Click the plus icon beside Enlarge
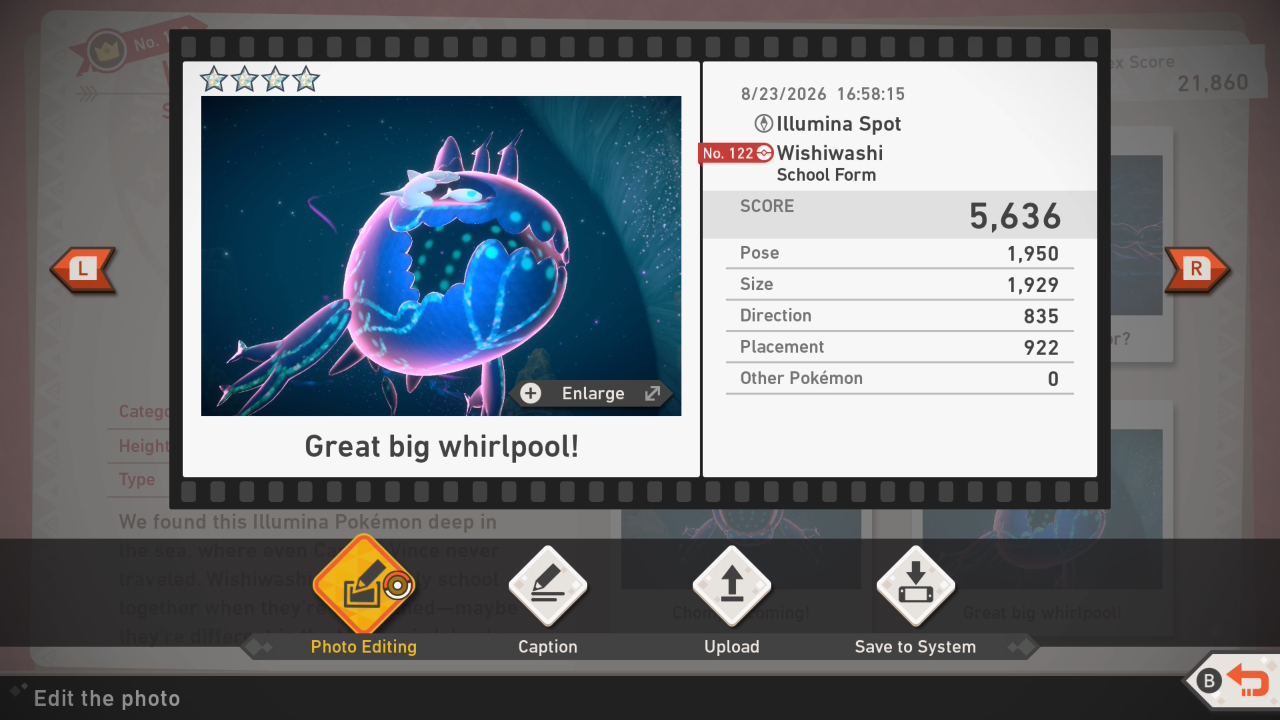The width and height of the screenshot is (1280, 720). (531, 393)
